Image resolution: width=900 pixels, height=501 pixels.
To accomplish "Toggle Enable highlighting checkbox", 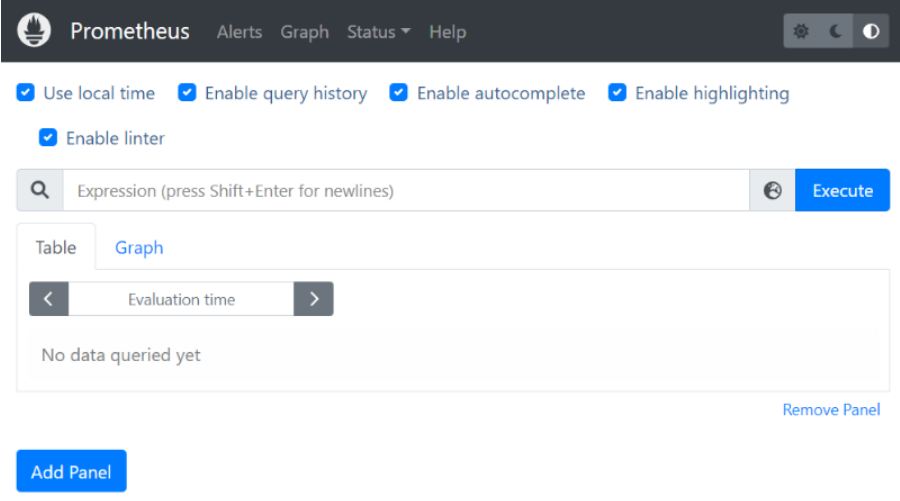I will tap(617, 92).
